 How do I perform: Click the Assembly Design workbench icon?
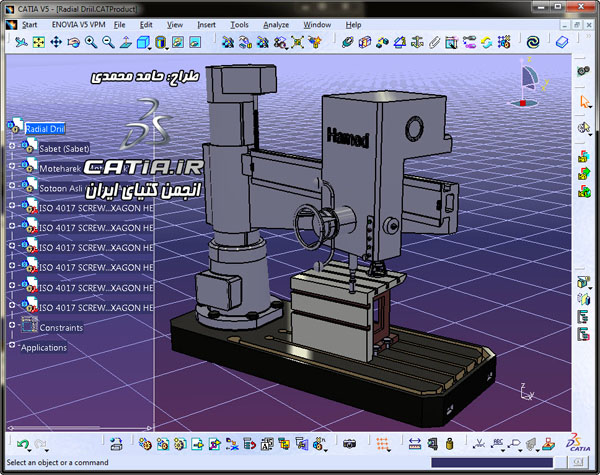click(583, 71)
